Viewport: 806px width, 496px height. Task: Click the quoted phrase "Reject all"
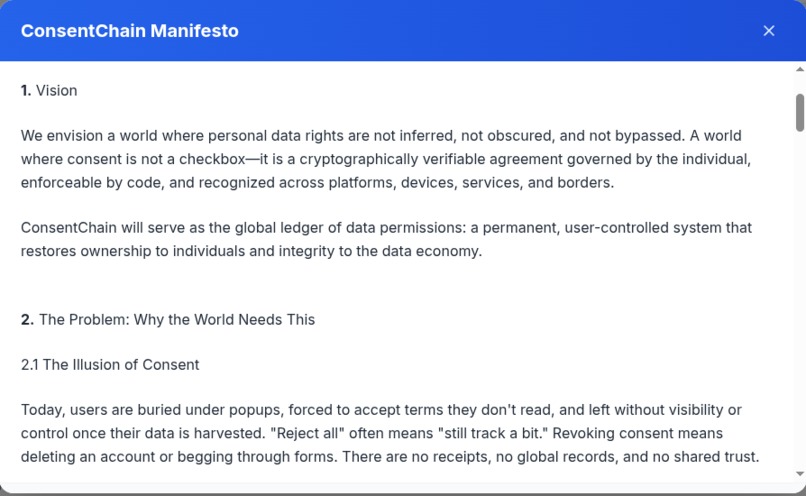307,433
